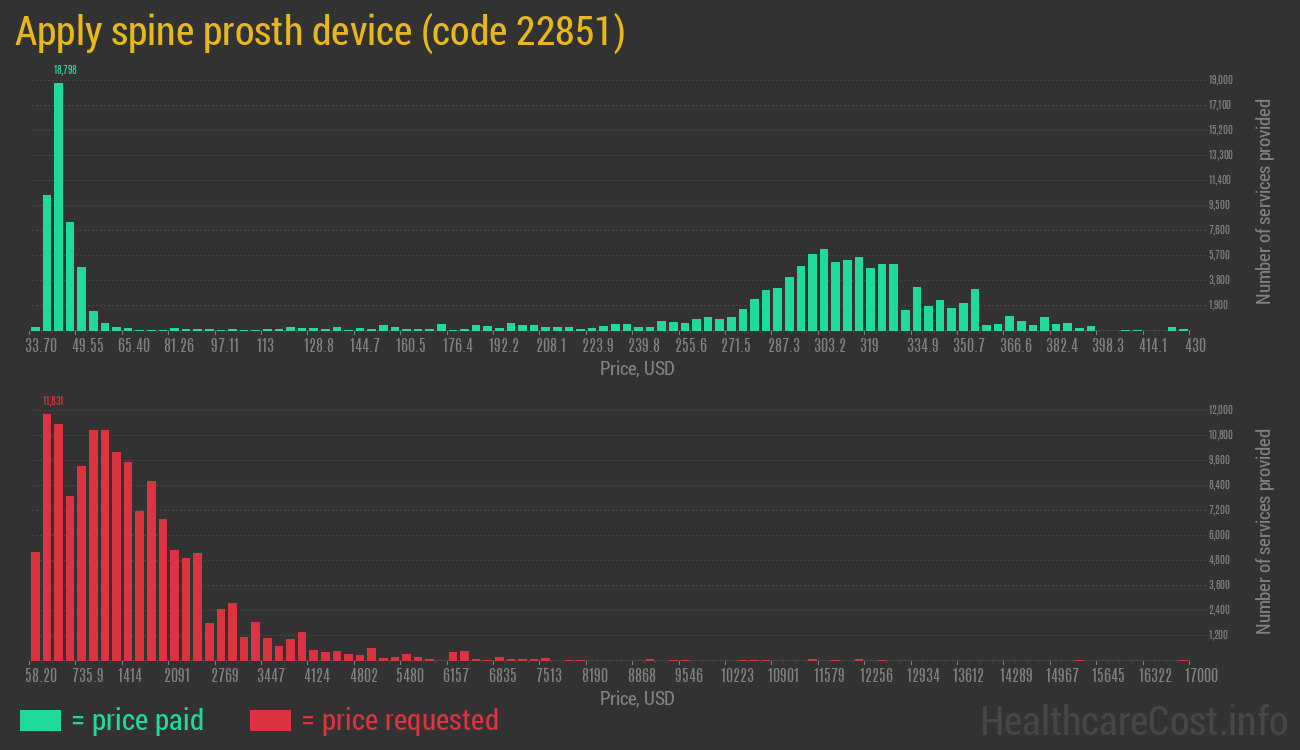Click the chart title with code 22851
Screen dimensions: 1300x750
click(320, 32)
